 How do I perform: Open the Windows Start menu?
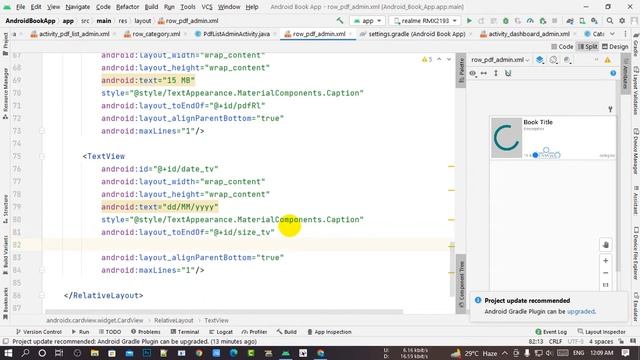[8, 353]
